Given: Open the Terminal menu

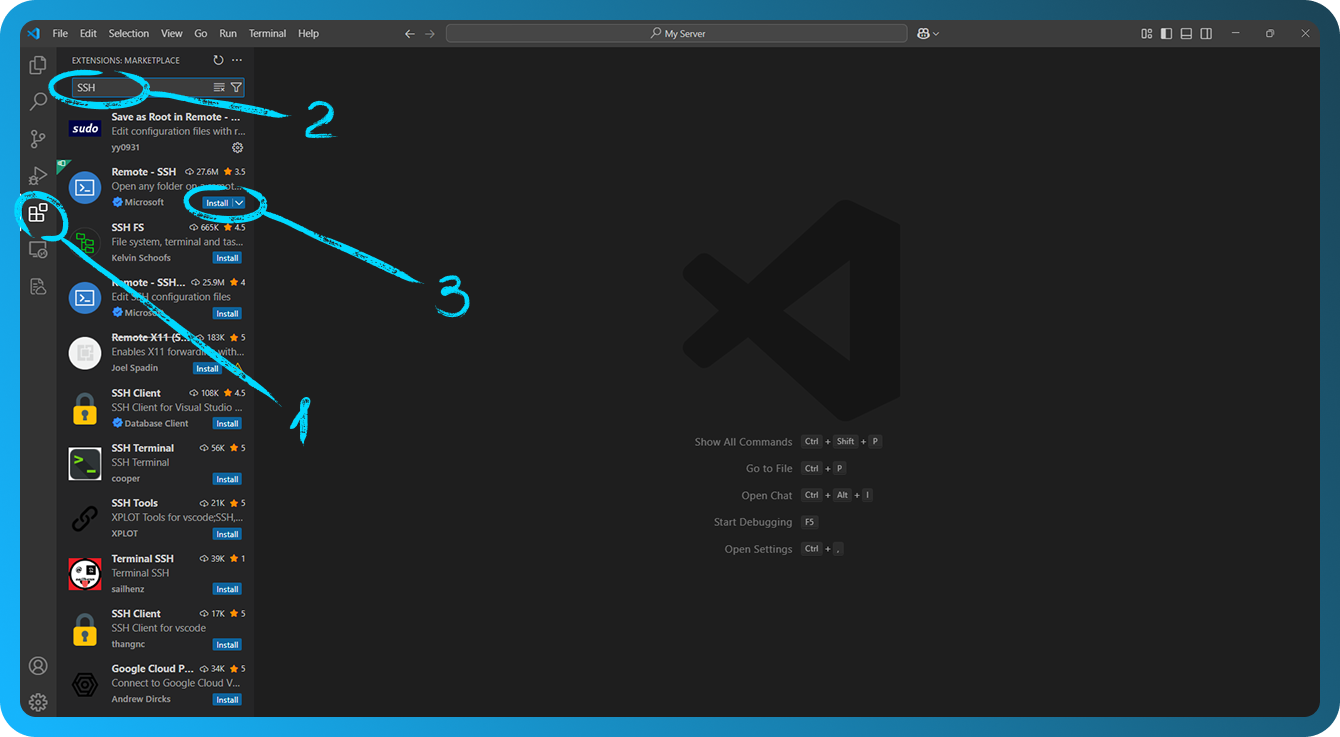Looking at the screenshot, I should pyautogui.click(x=267, y=33).
